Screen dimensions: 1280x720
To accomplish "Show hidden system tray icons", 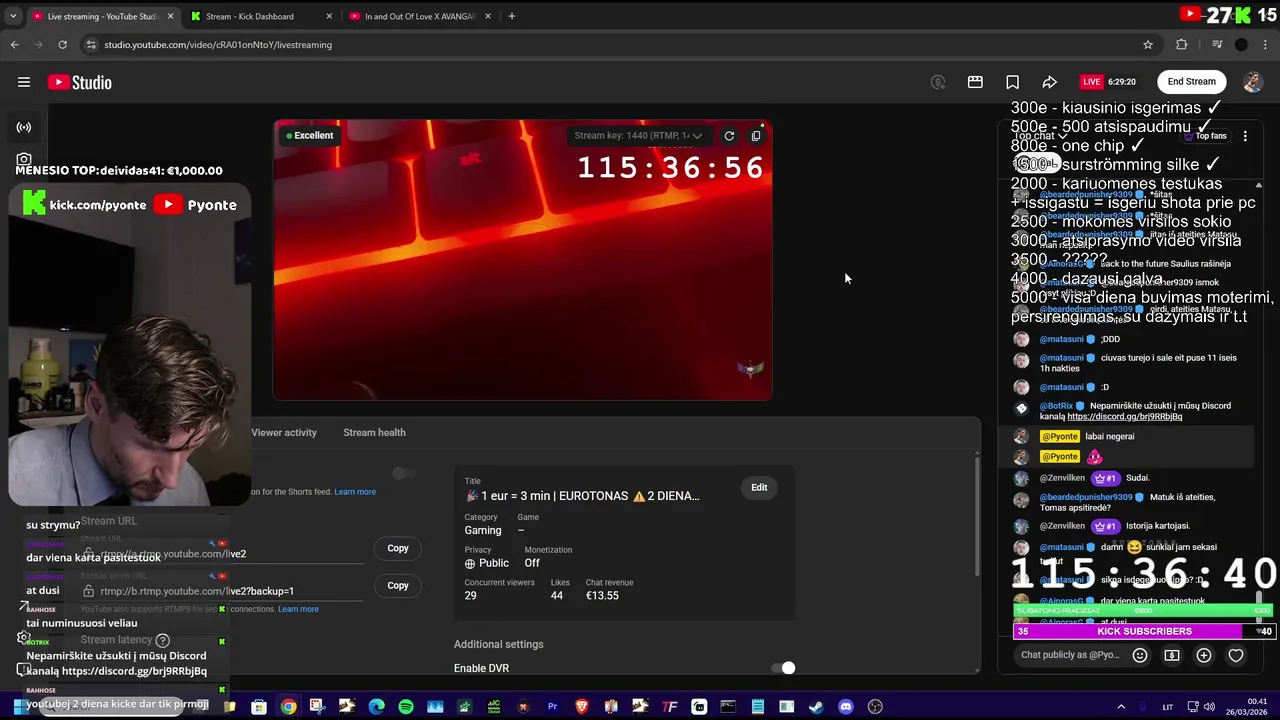I will tap(1121, 707).
